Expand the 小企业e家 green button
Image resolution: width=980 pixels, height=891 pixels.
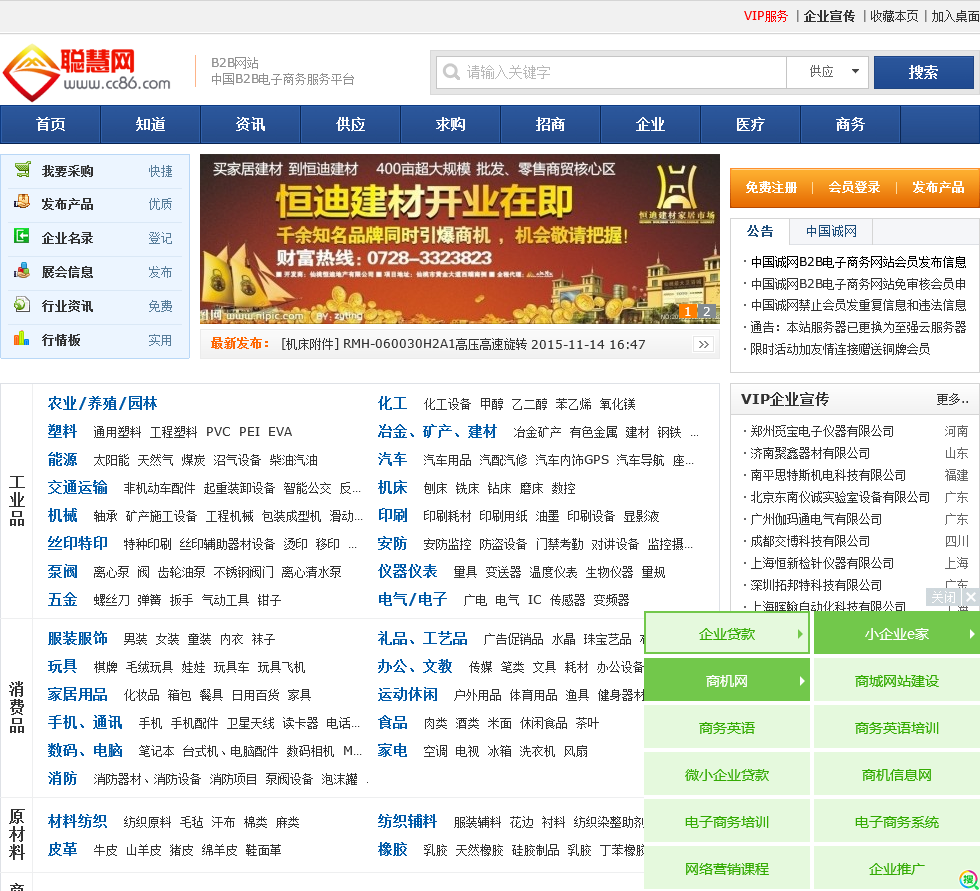pos(896,634)
